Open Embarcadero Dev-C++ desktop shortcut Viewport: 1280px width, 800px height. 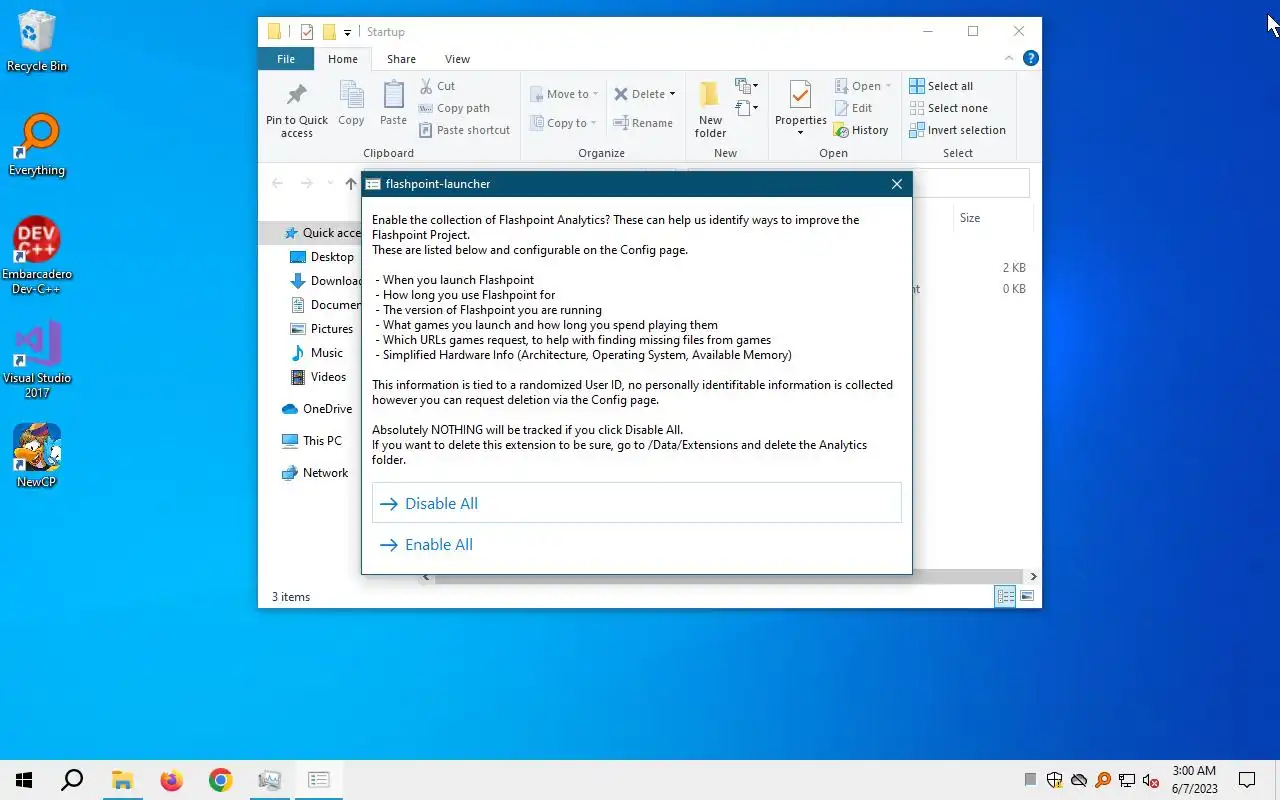pos(37,256)
